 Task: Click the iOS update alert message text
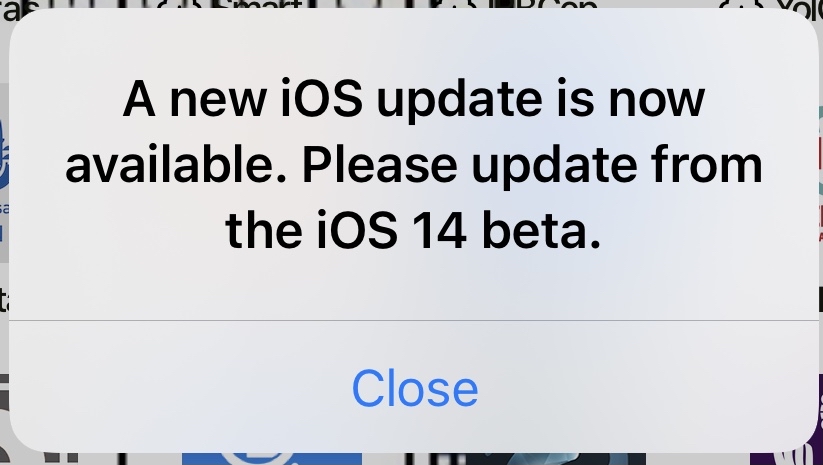[x=414, y=164]
